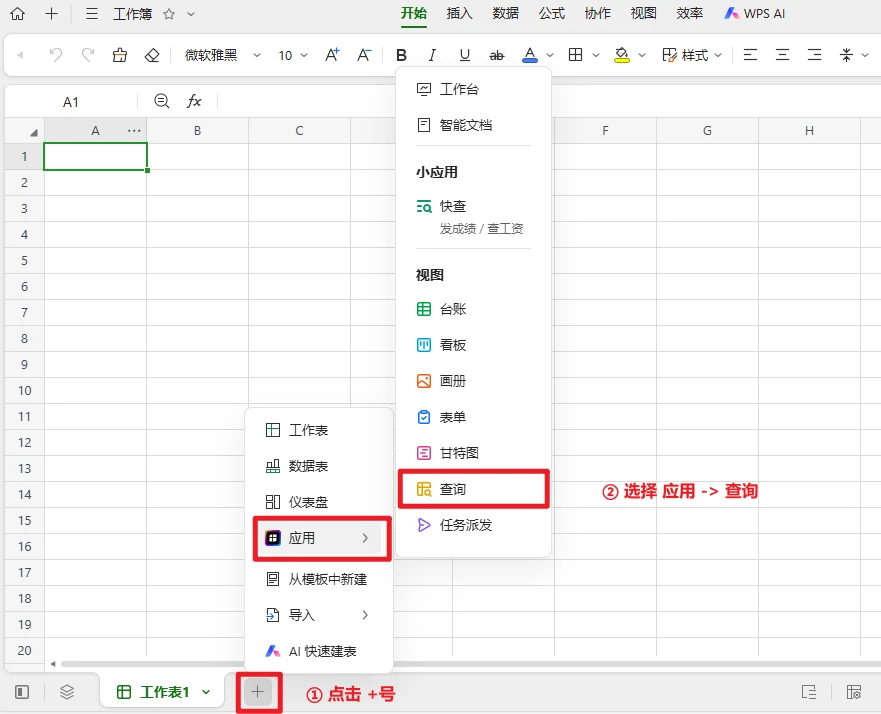This screenshot has height=714, width=881.
Task: Expand the font size 10 dropdown
Action: 293,55
